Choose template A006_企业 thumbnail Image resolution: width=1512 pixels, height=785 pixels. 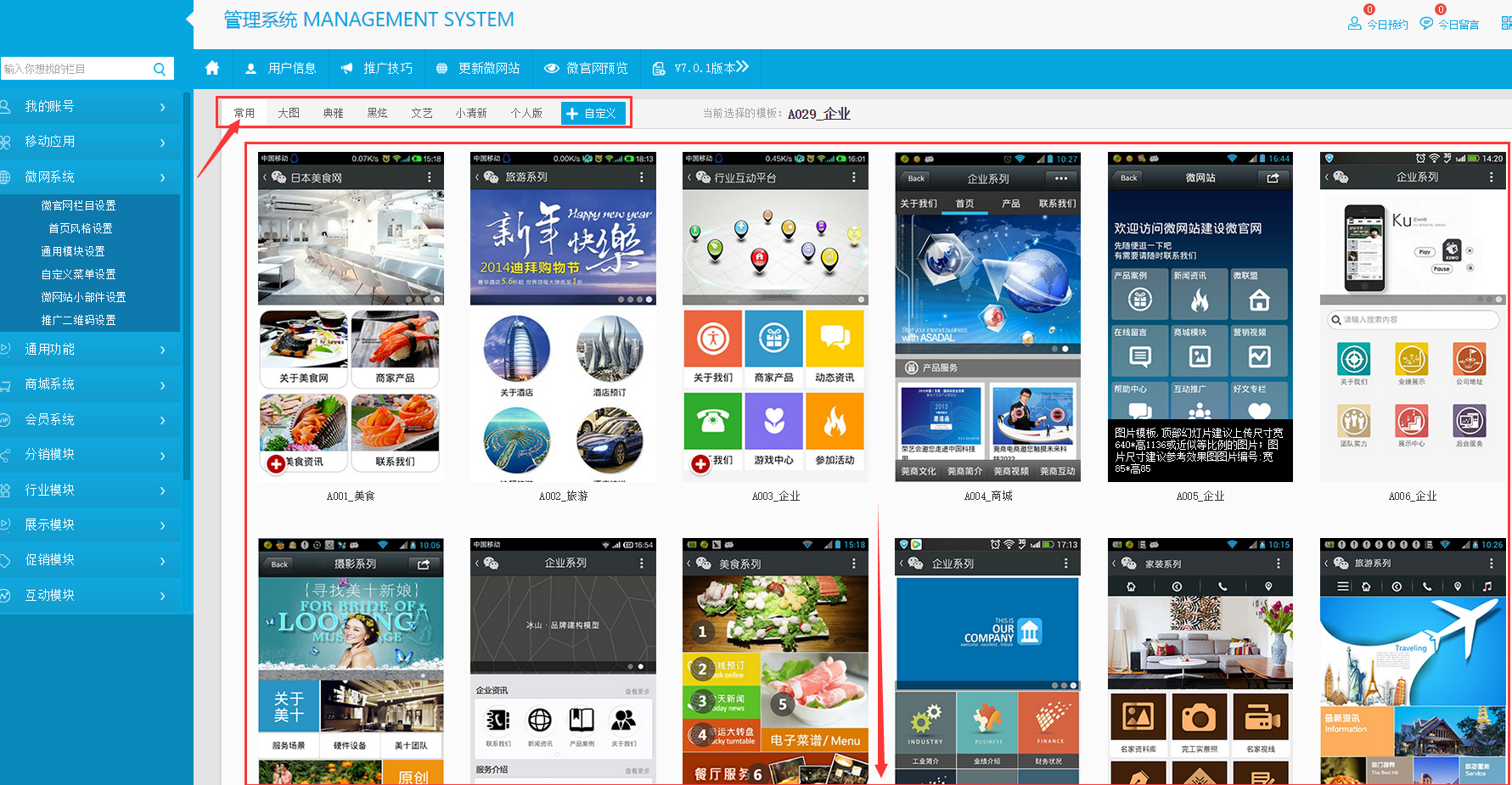[1412, 317]
